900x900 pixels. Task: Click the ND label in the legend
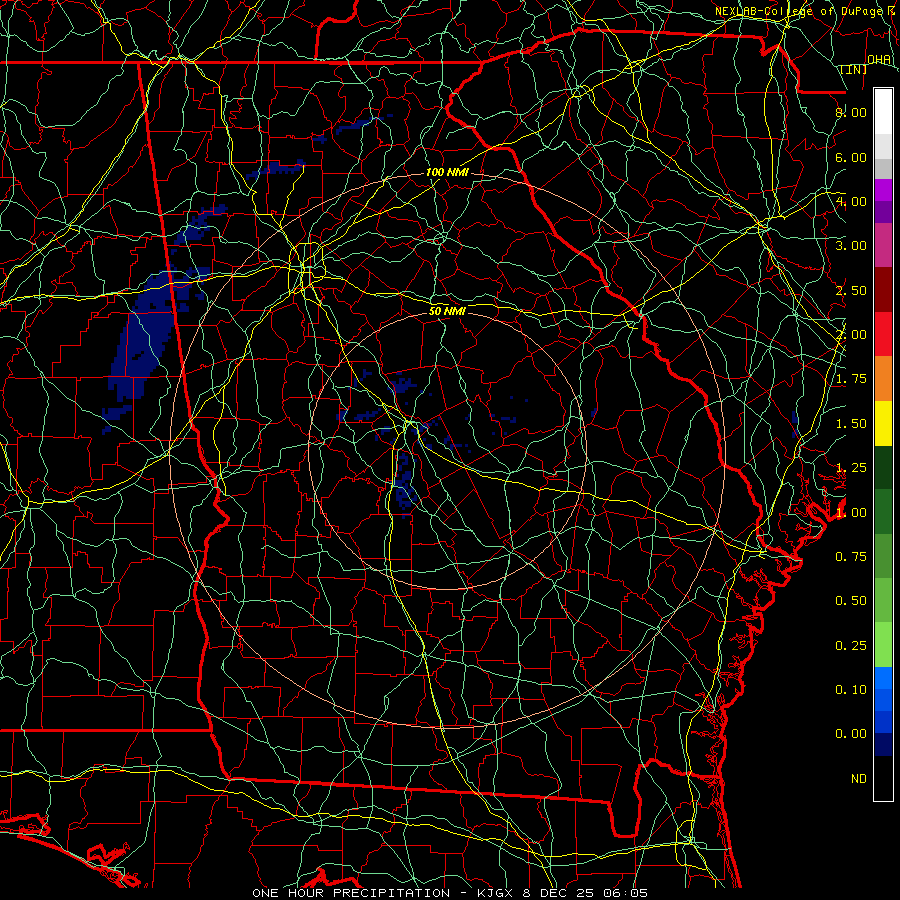coord(859,779)
